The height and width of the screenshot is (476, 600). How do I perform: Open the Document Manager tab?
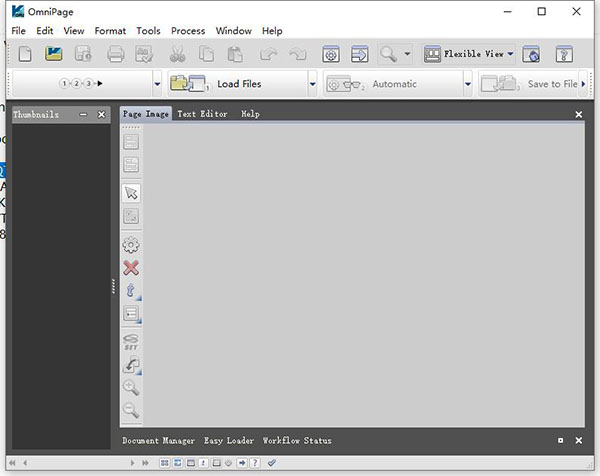coord(158,441)
